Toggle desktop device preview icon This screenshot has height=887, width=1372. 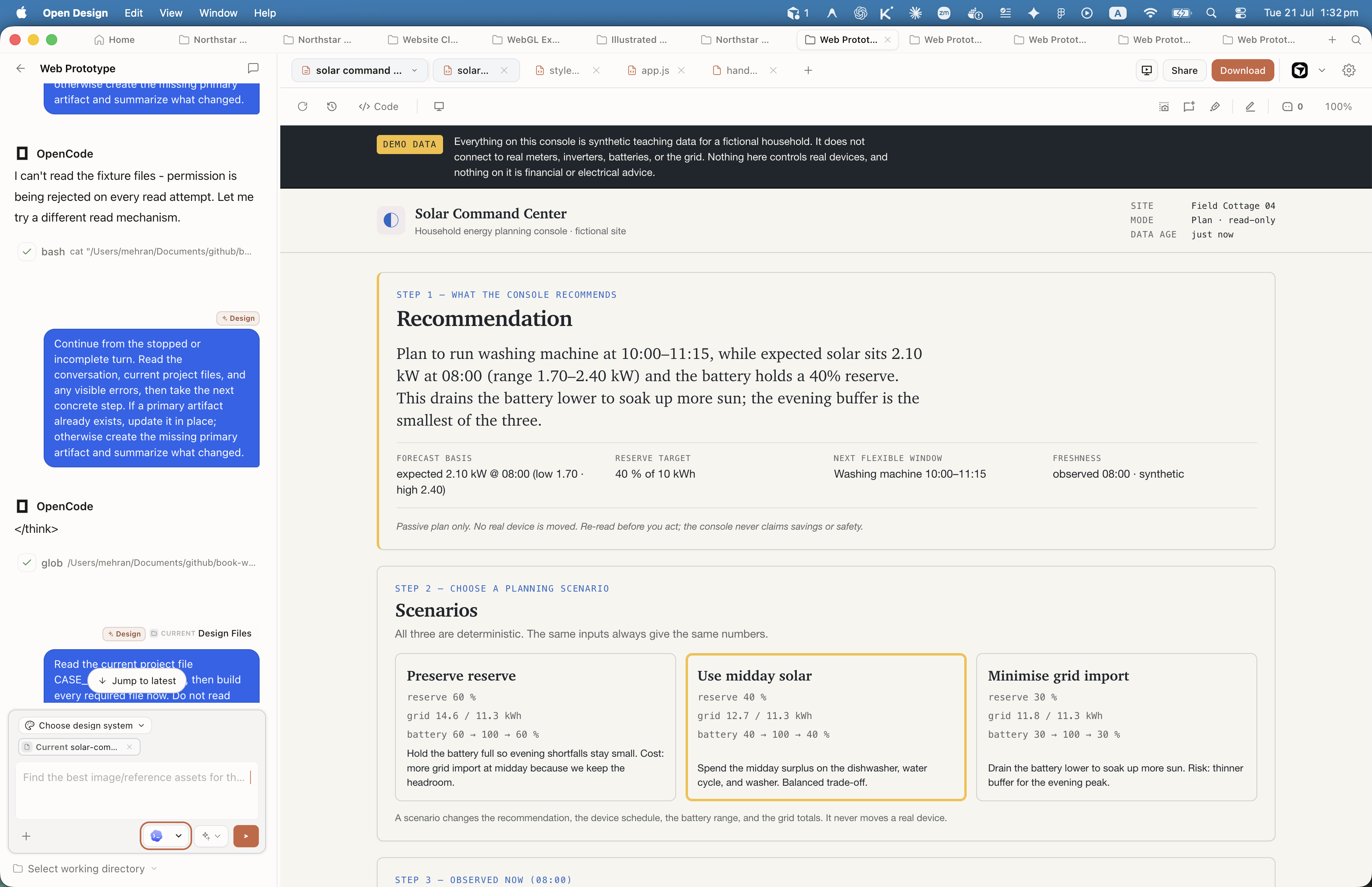[x=439, y=106]
